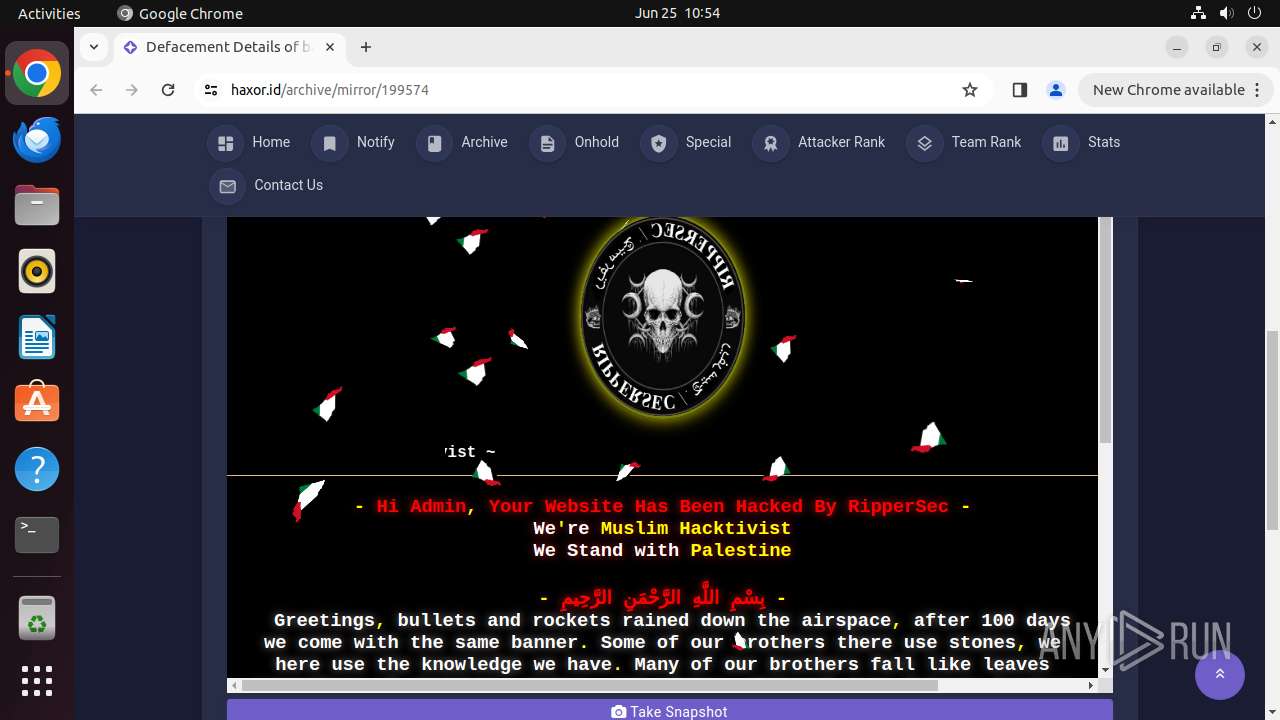Click the RipperSec skull logo image
Screen dimensions: 1280x720
point(663,316)
